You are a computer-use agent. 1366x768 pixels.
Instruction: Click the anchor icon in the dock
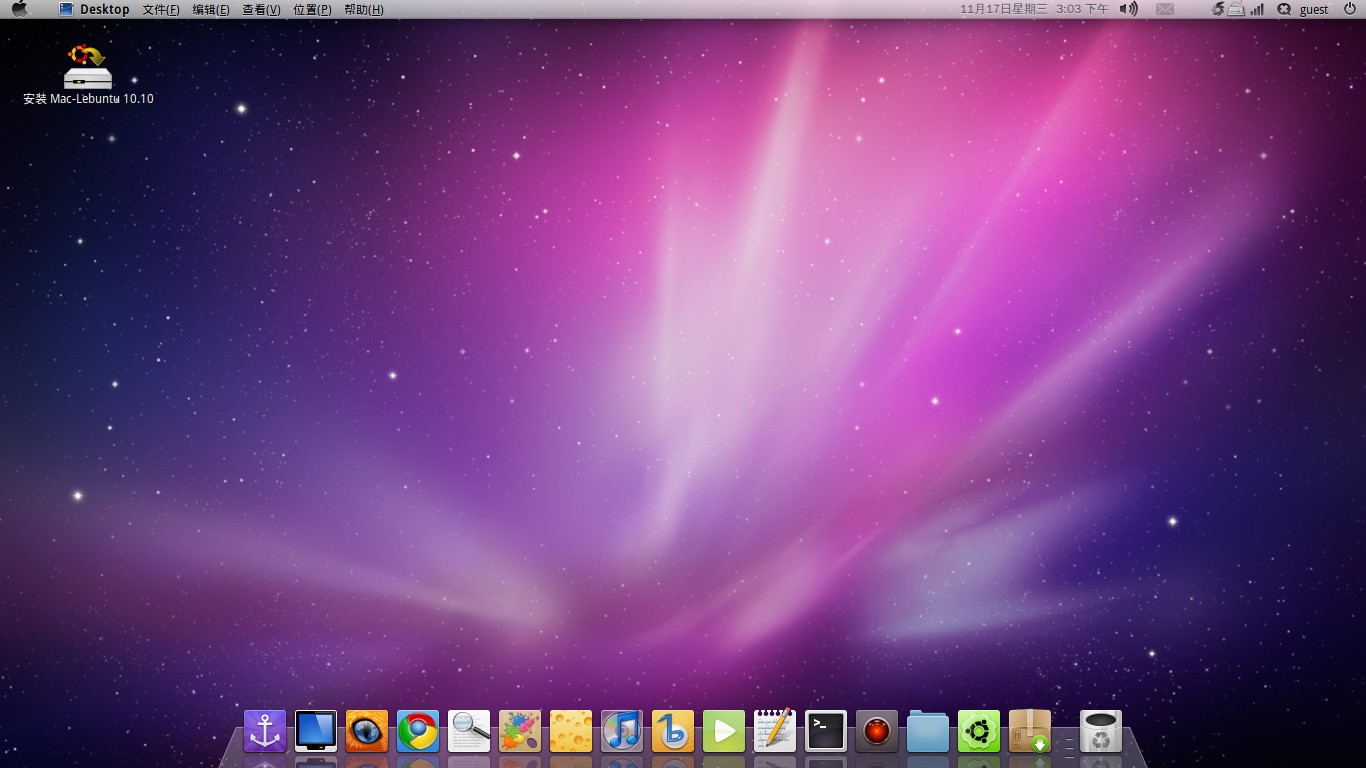(x=265, y=731)
